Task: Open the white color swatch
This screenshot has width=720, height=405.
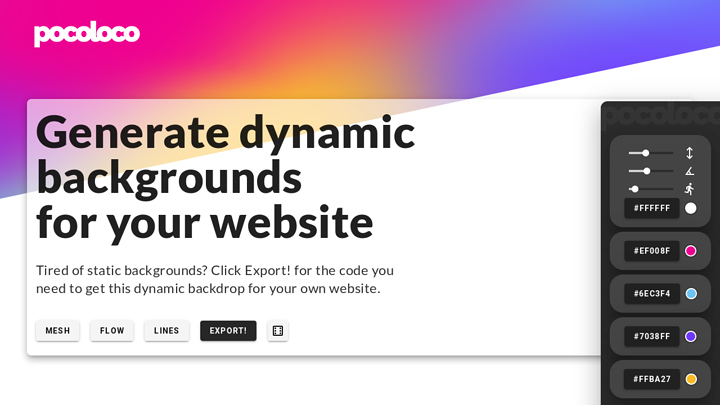Action: point(690,208)
